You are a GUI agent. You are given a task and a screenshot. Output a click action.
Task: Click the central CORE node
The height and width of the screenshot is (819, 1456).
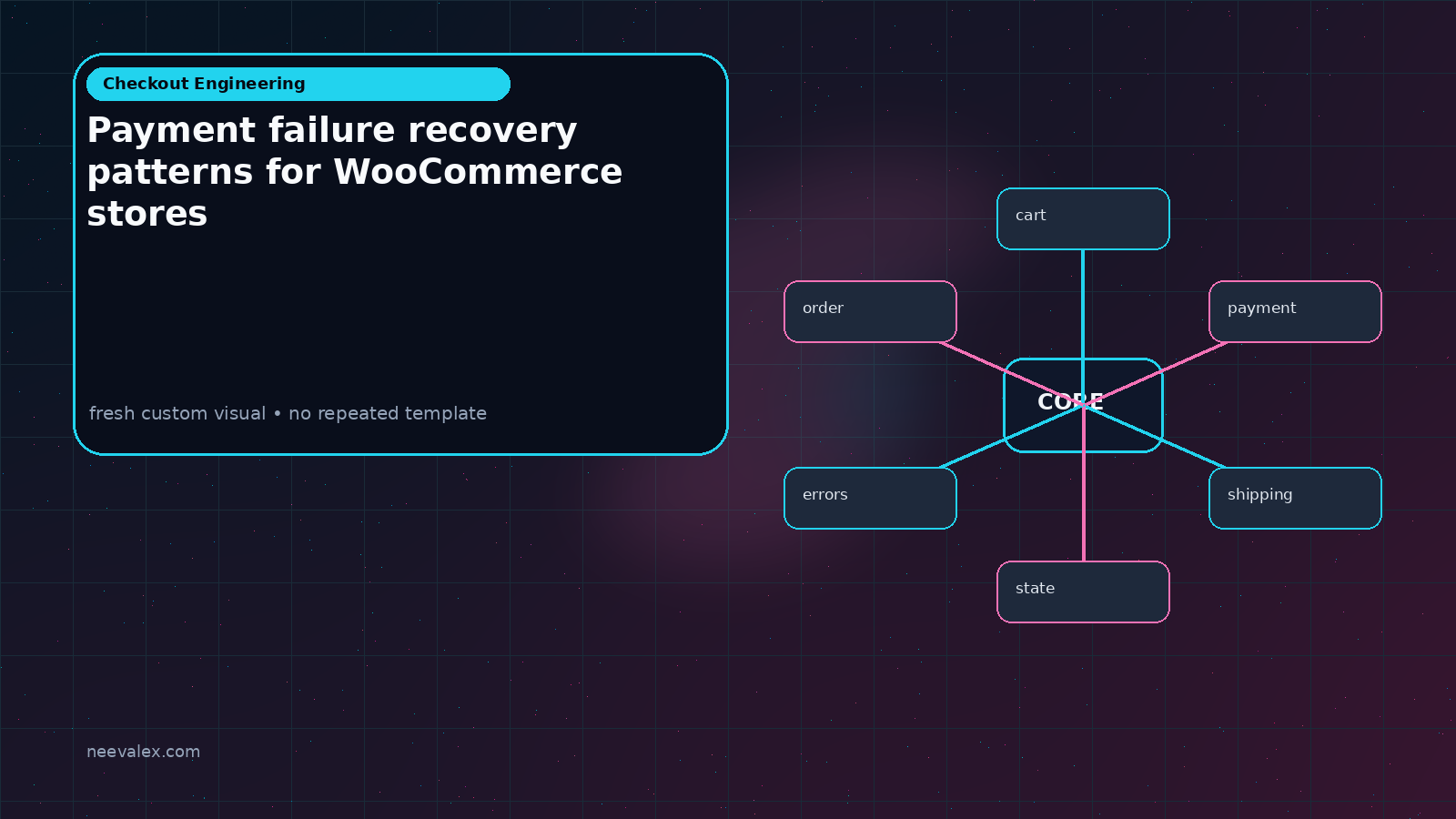(1083, 405)
